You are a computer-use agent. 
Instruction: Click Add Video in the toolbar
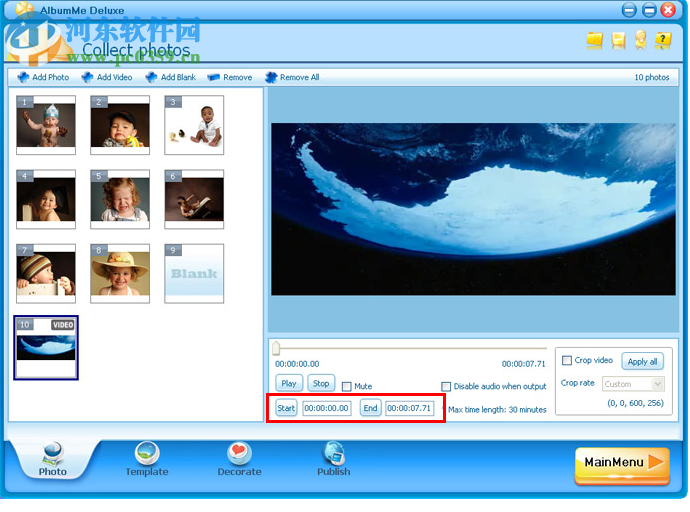(107, 77)
